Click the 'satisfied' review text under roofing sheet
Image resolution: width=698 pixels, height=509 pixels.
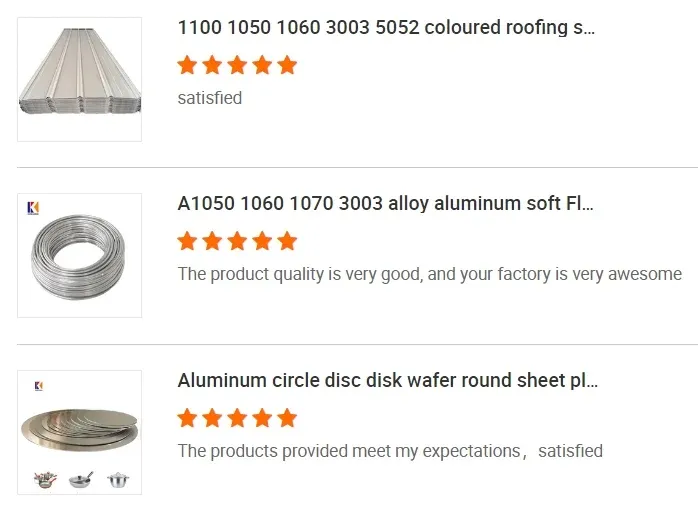(x=210, y=98)
